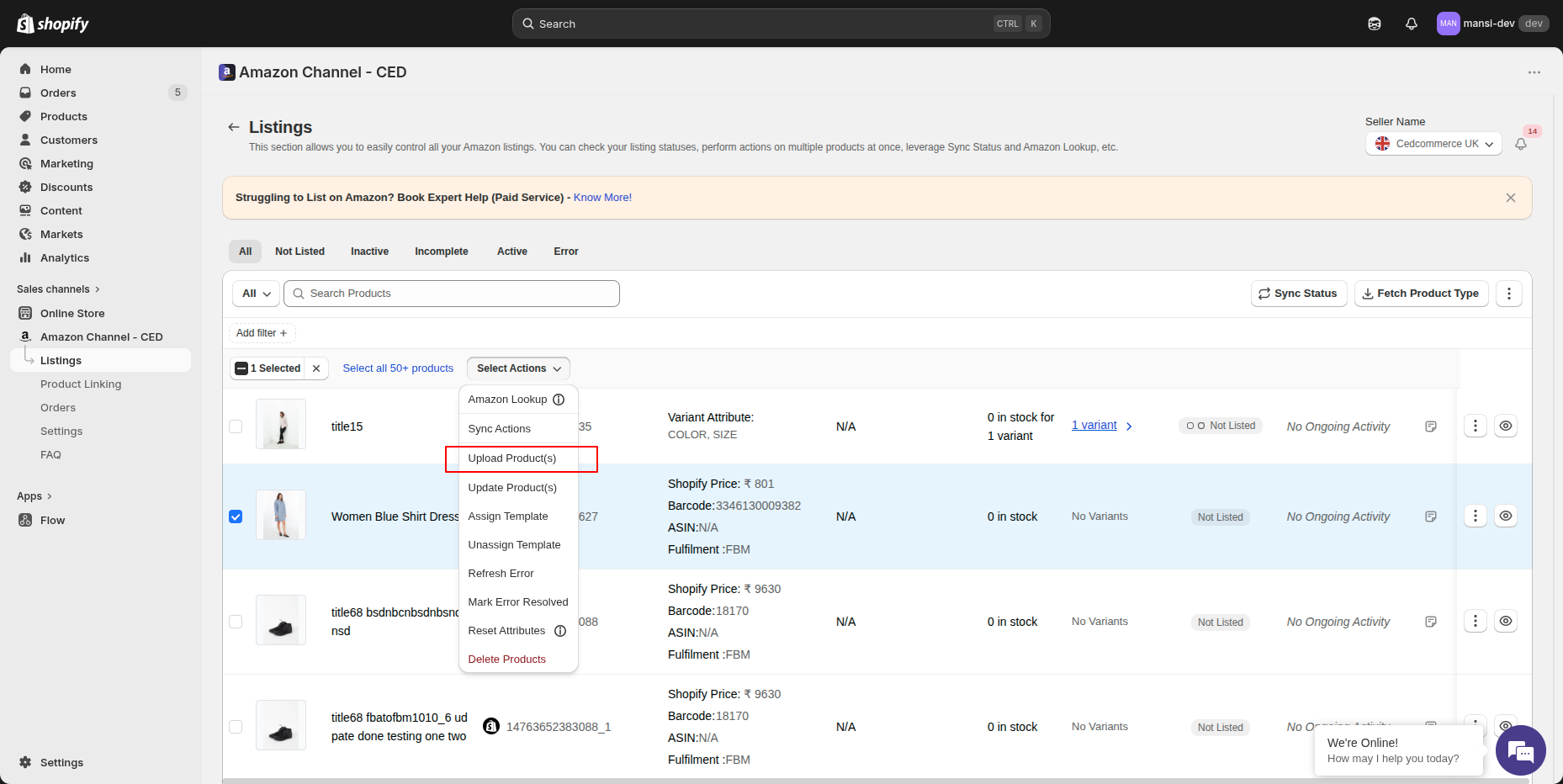Open Shopify Settings at the sidebar bottom
Image resolution: width=1563 pixels, height=784 pixels.
tap(61, 762)
